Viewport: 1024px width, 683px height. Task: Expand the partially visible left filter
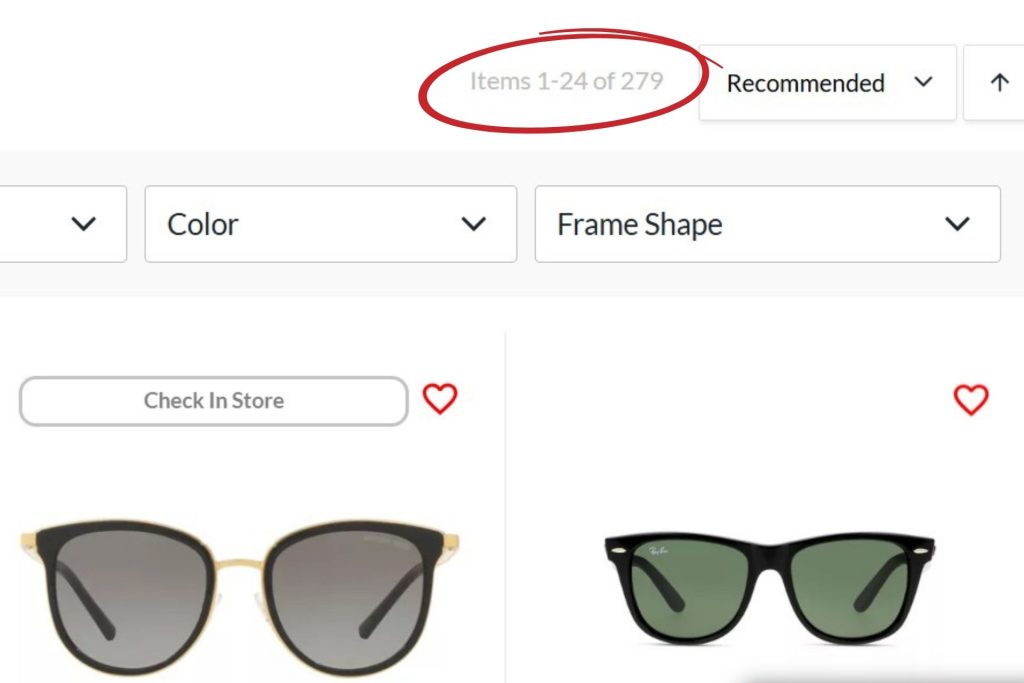(60, 224)
